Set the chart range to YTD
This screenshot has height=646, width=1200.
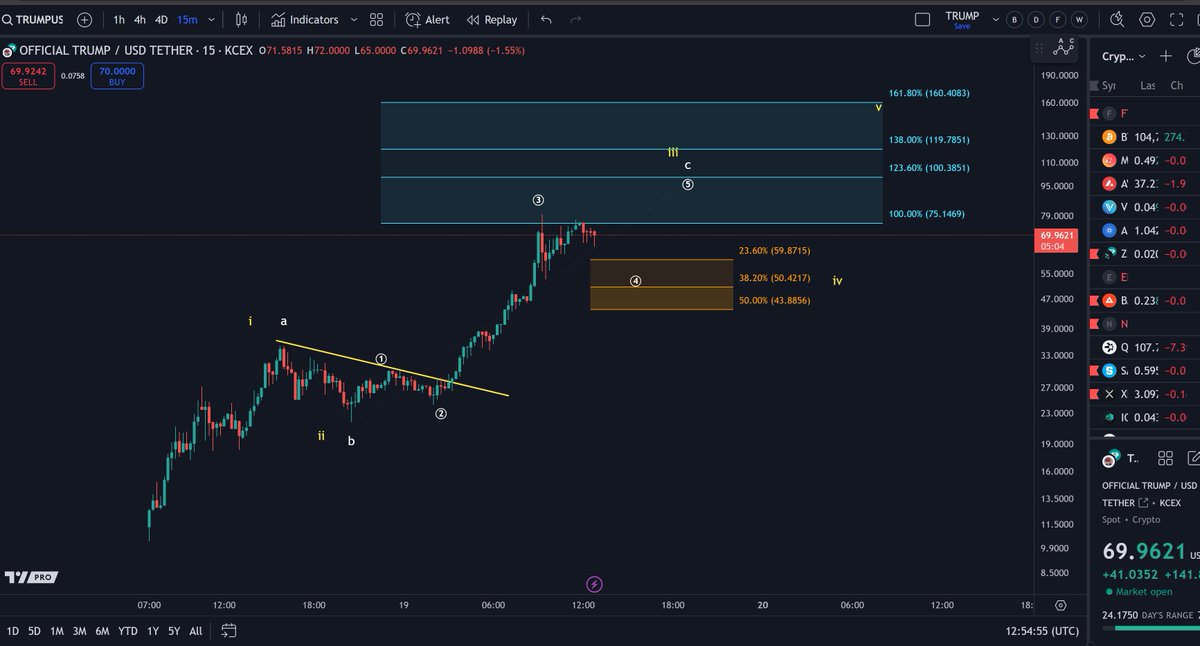[x=128, y=631]
